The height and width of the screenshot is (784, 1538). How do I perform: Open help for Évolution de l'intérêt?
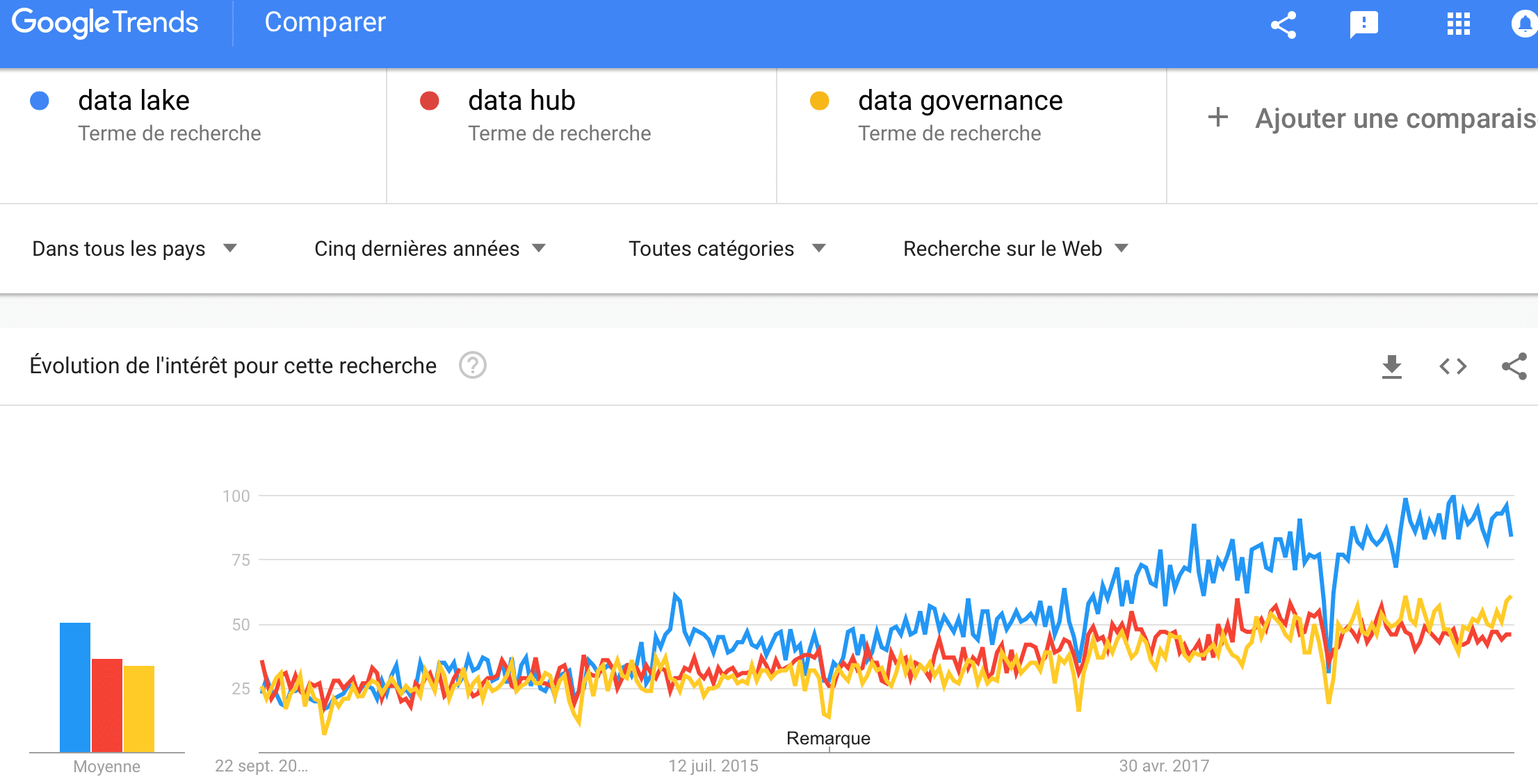pos(473,366)
